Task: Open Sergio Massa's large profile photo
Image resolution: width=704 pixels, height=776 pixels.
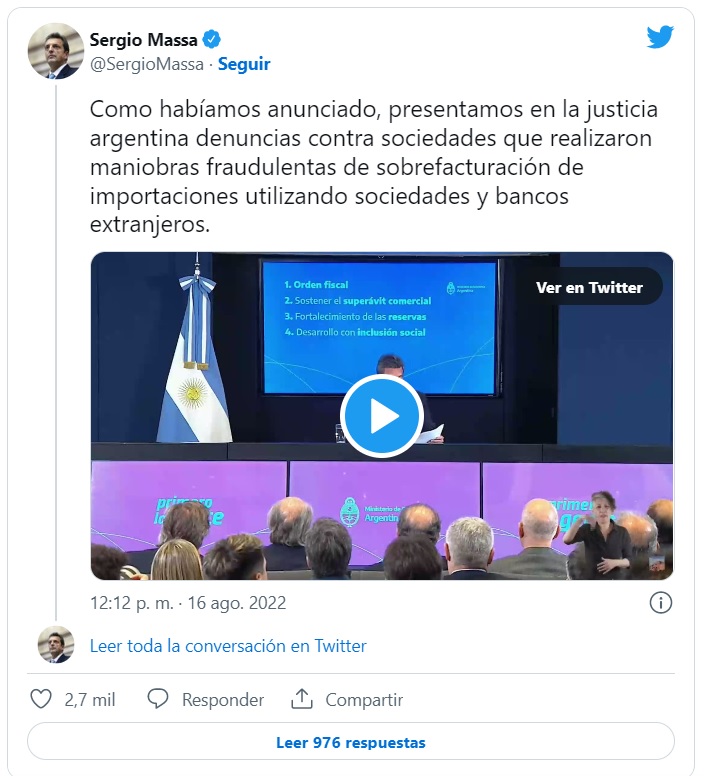Action: (x=55, y=51)
